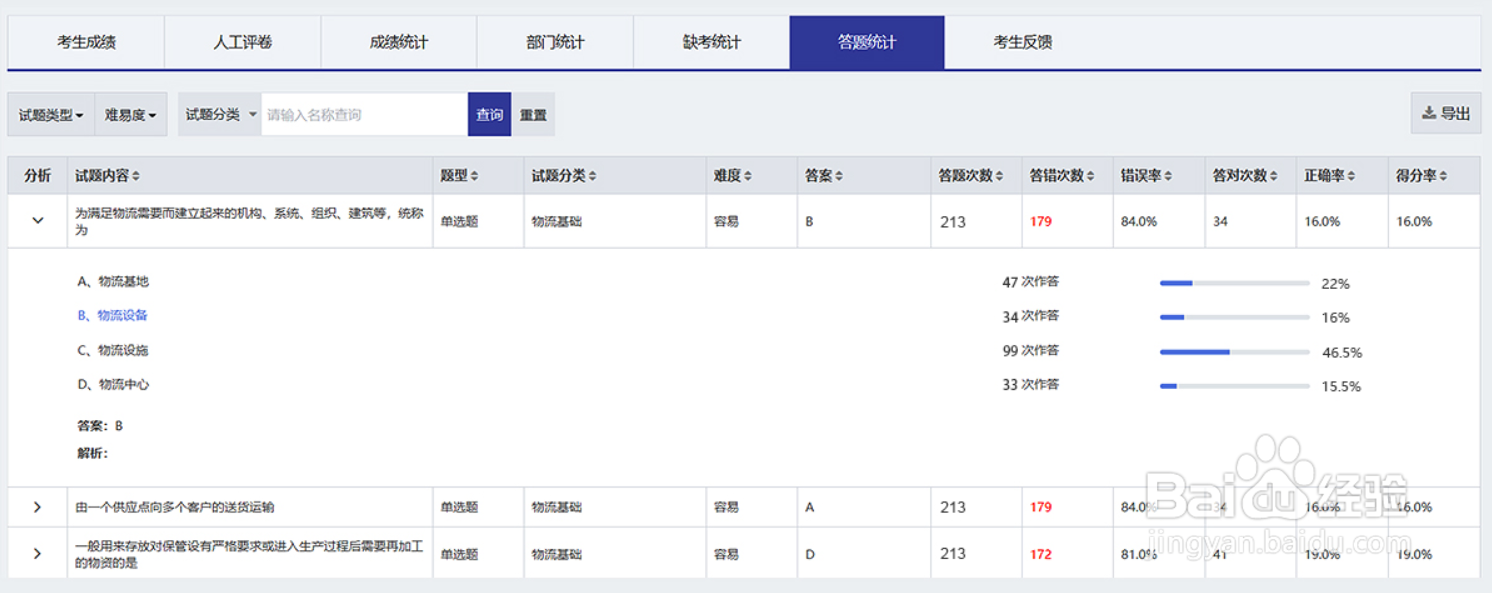Click 得分率 column sort arrows
1492x593 pixels.
pos(1443,176)
